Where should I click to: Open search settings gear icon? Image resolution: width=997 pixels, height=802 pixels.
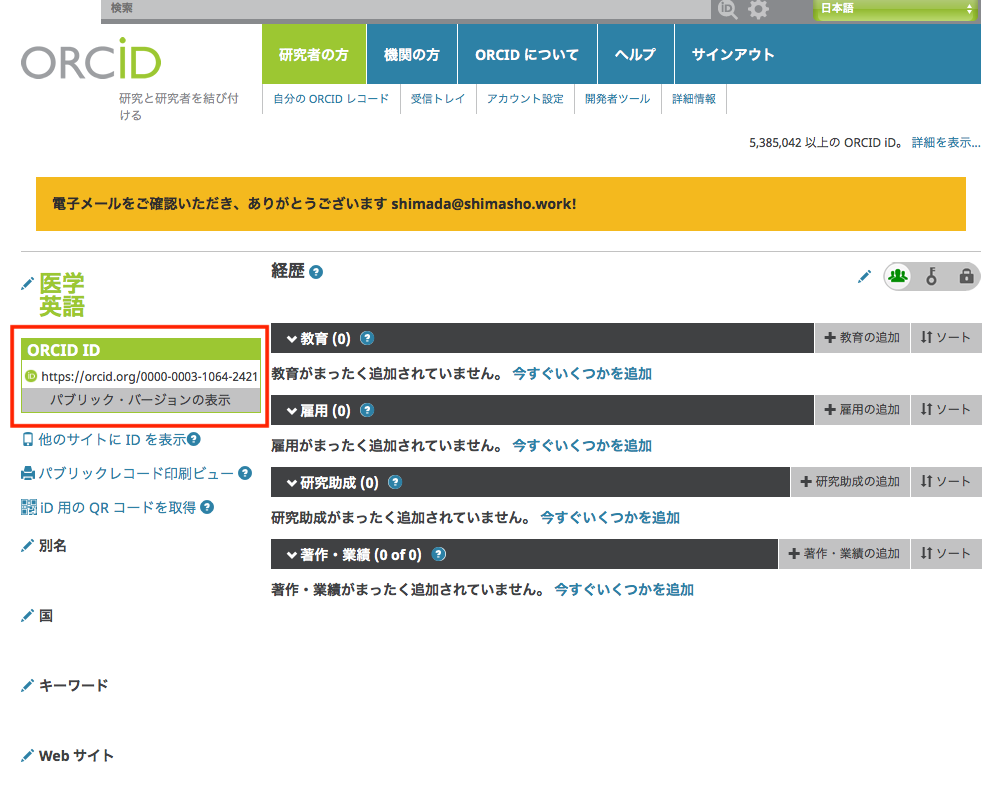[x=758, y=9]
